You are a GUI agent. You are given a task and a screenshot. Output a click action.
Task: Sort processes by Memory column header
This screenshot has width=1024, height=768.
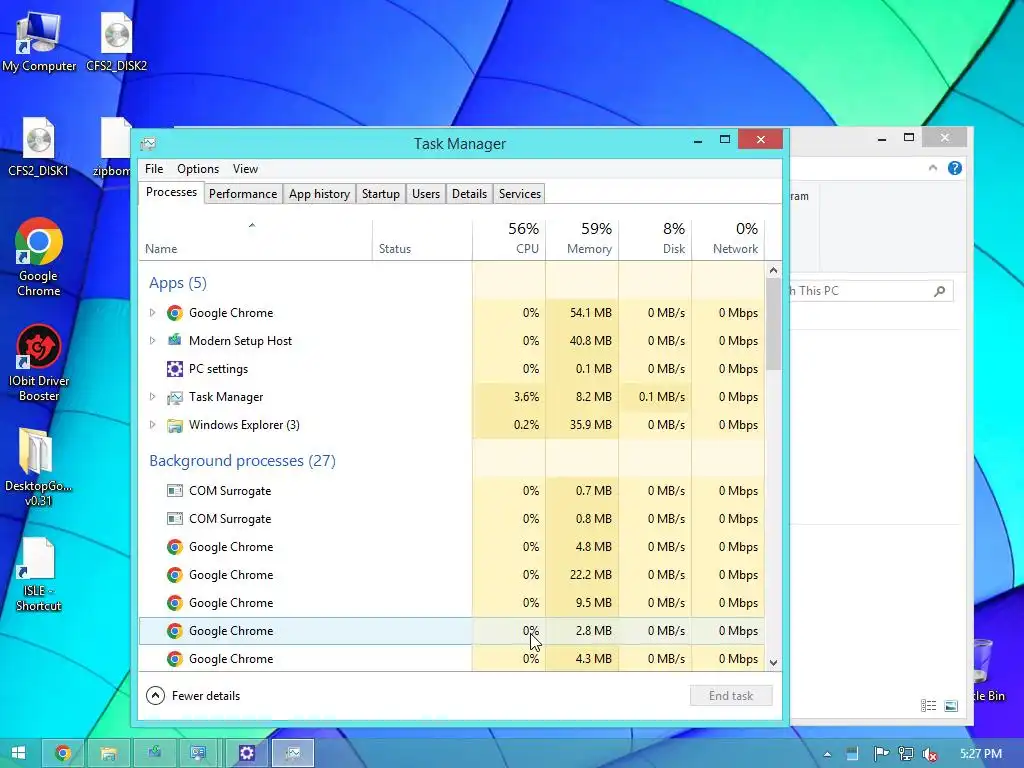pos(582,239)
